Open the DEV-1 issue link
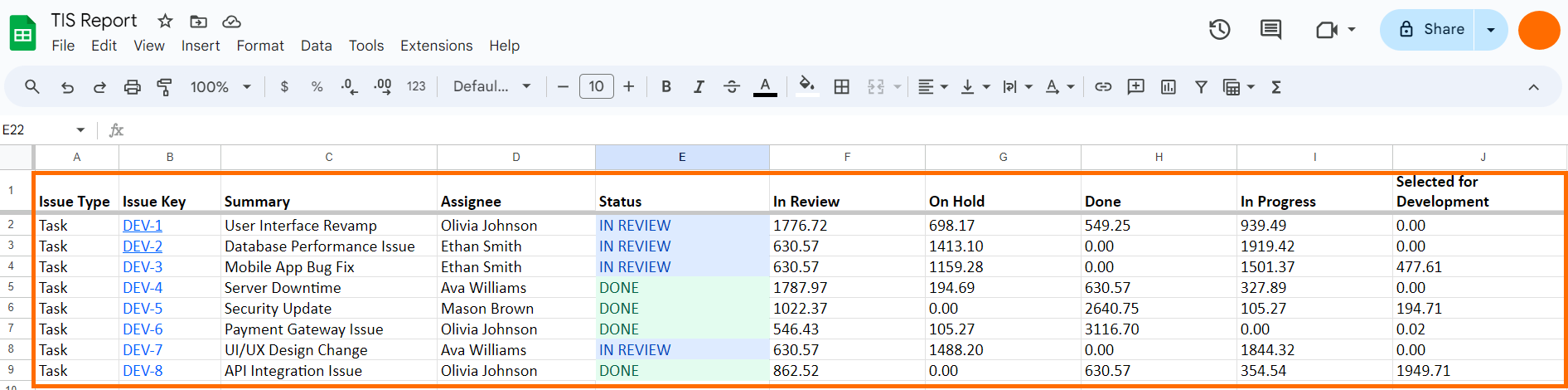This screenshot has height=390, width=1568. 143,226
